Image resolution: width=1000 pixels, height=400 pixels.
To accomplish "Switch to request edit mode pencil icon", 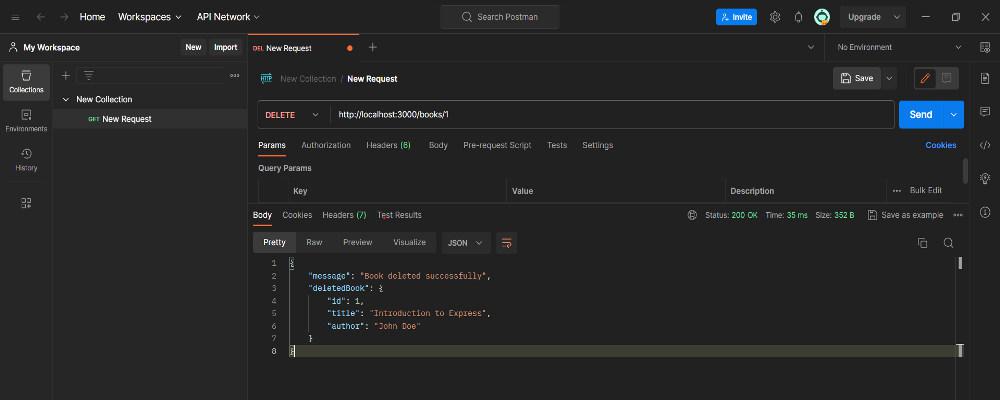I will (925, 78).
